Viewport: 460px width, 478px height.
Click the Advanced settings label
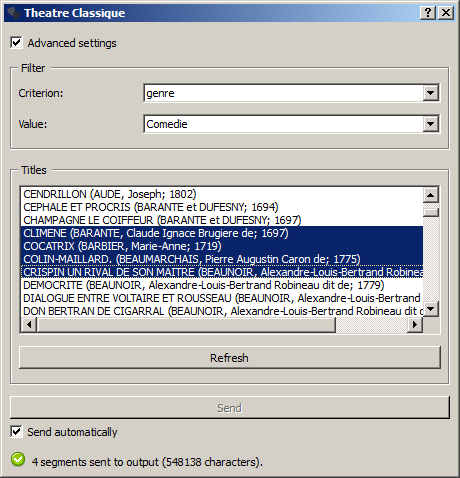coord(72,43)
